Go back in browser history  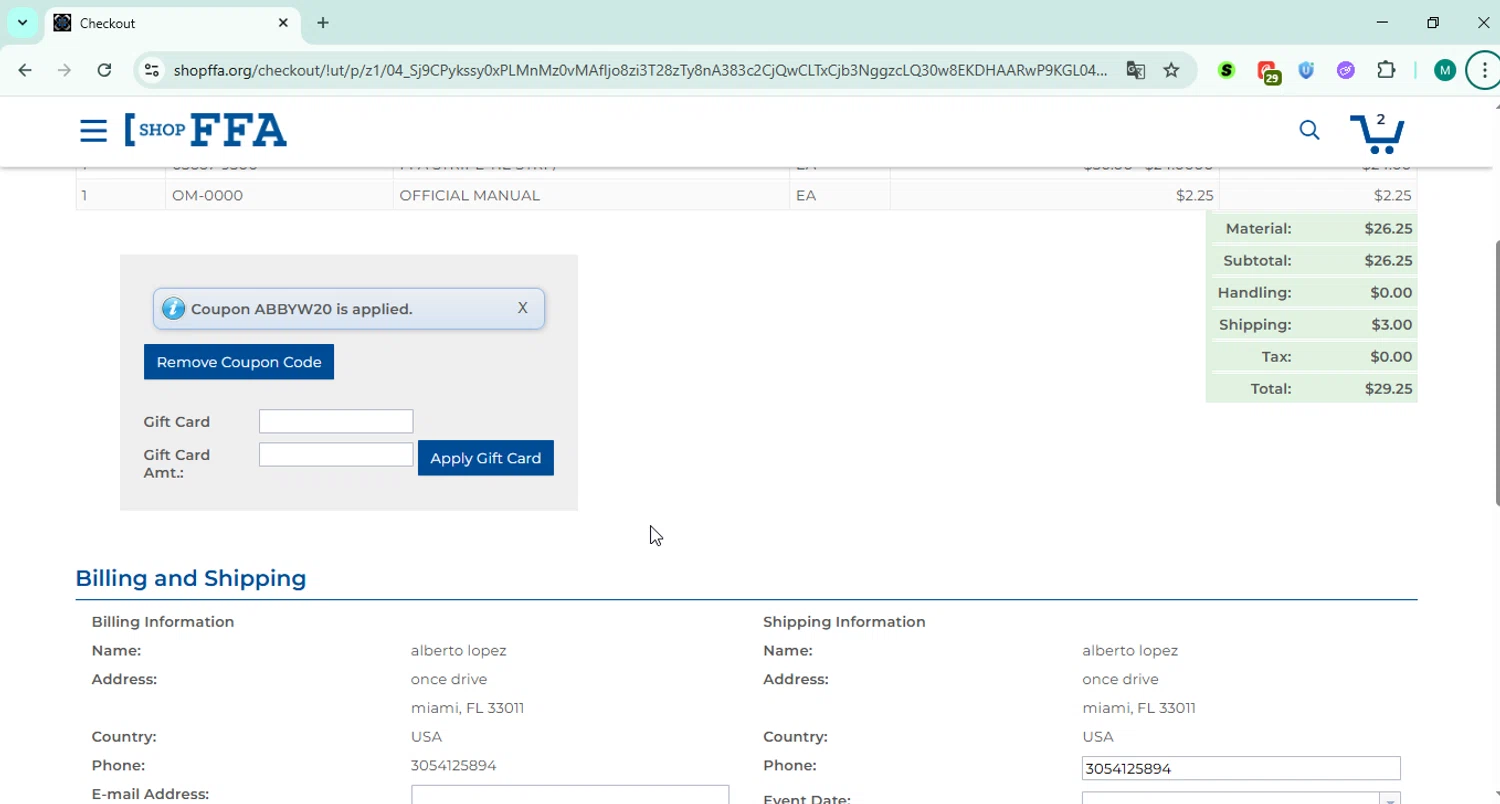pyautogui.click(x=25, y=70)
